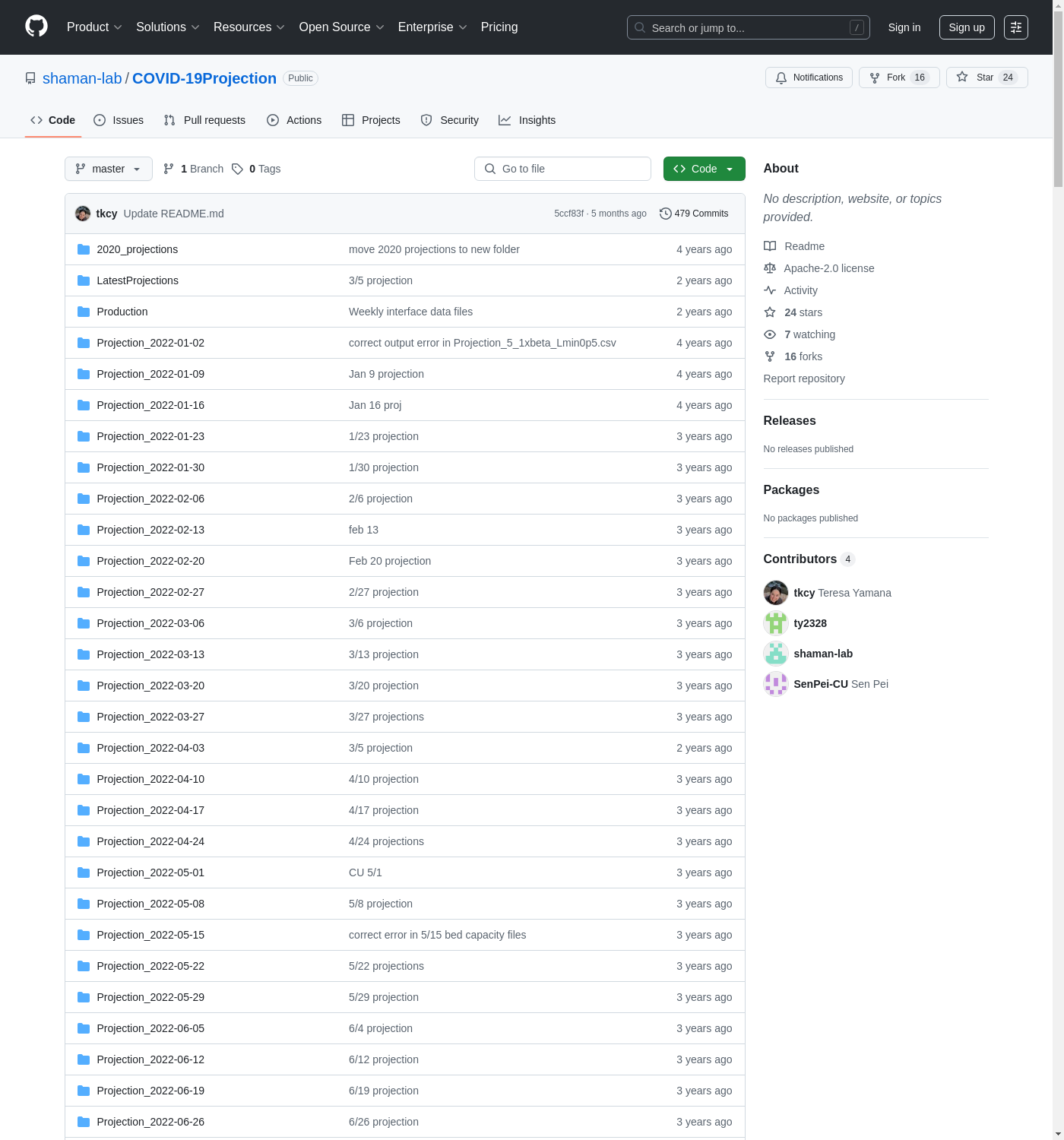The image size is (1064, 1140).
Task: Click the Sign up button
Action: coord(967,27)
